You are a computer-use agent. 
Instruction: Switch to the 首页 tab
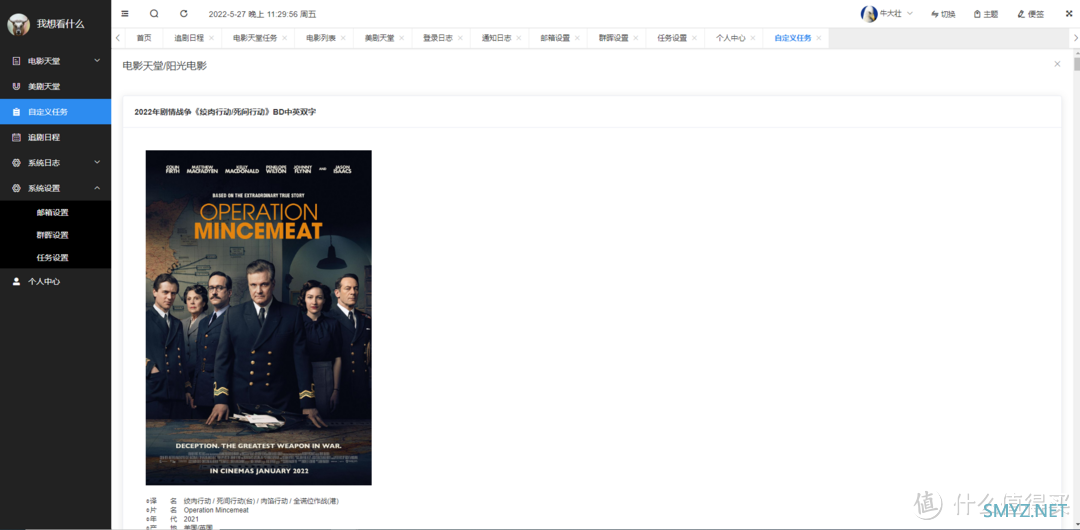click(143, 39)
